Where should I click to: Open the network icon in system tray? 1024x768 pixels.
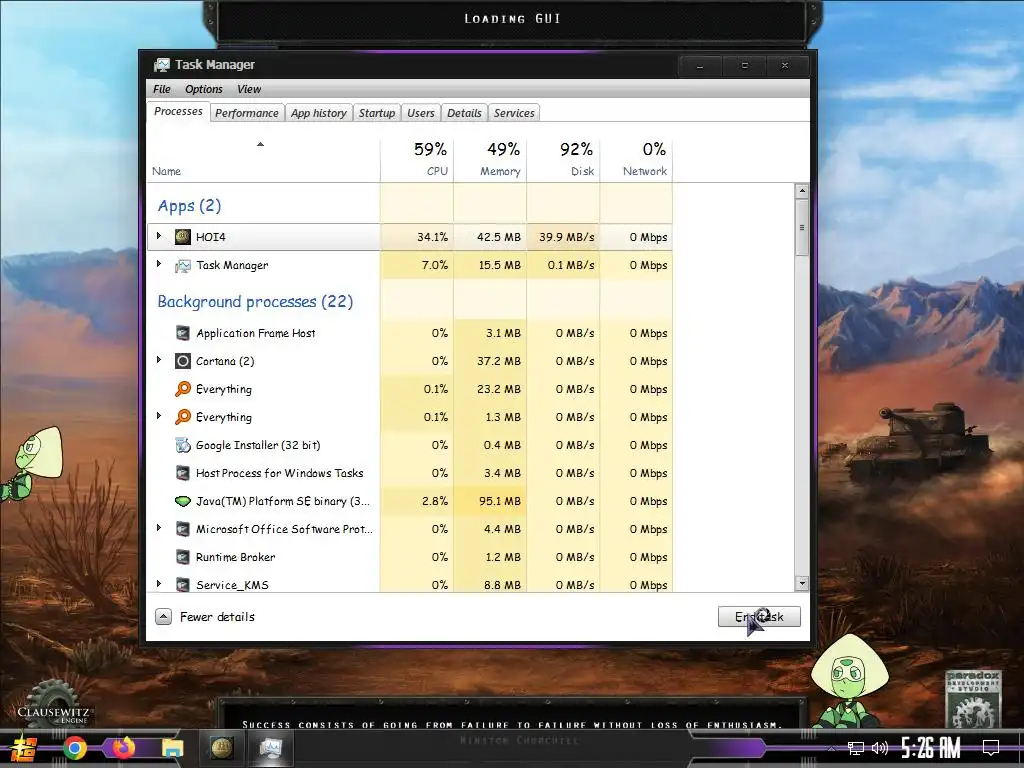pyautogui.click(x=856, y=748)
